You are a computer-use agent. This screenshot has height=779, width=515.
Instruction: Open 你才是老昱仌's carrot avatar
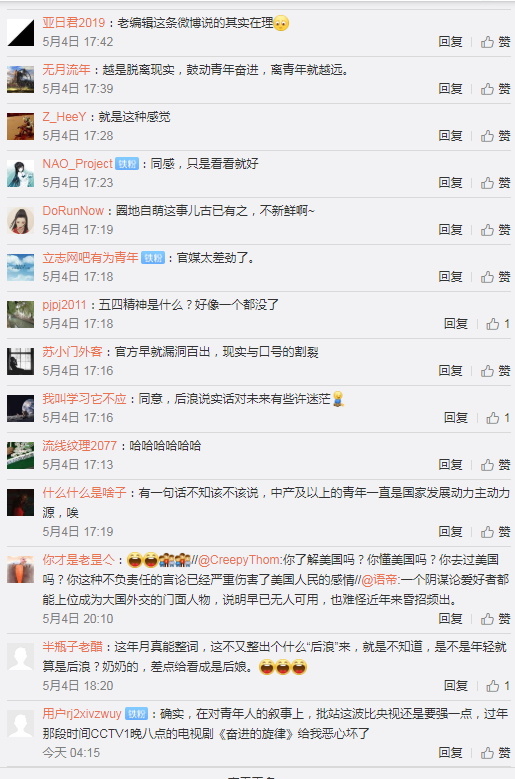click(20, 570)
